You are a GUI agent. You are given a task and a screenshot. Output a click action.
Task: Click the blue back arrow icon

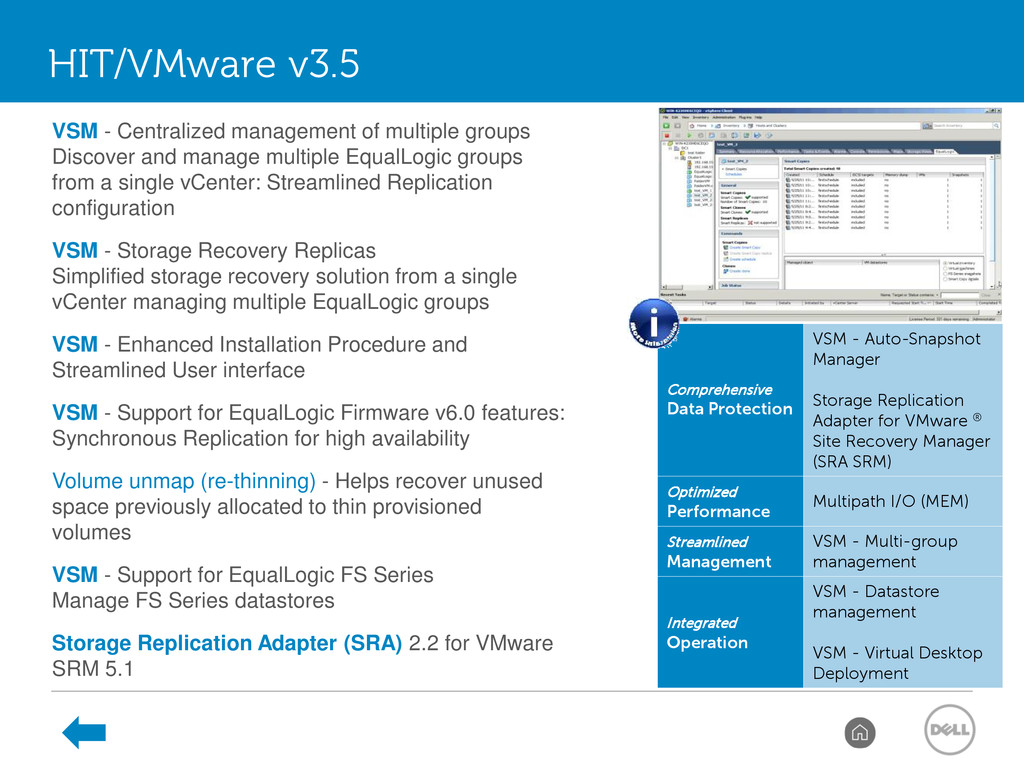(x=84, y=732)
